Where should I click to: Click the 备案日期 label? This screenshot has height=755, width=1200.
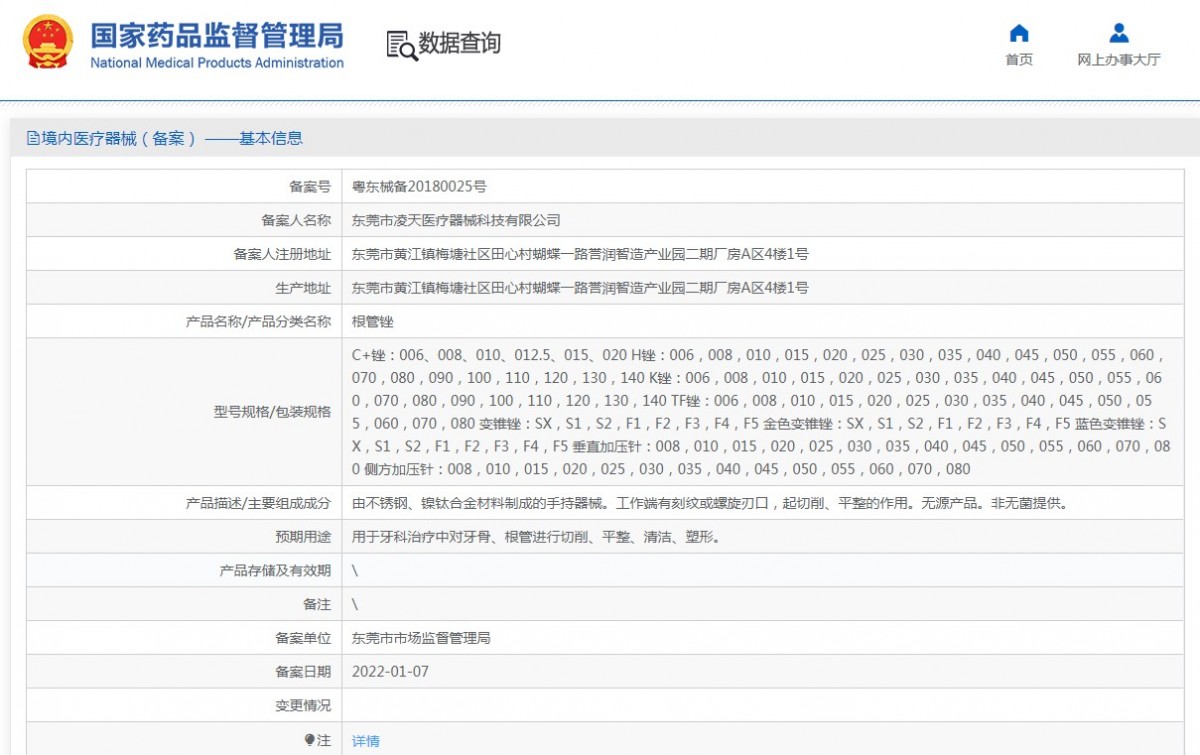[303, 672]
